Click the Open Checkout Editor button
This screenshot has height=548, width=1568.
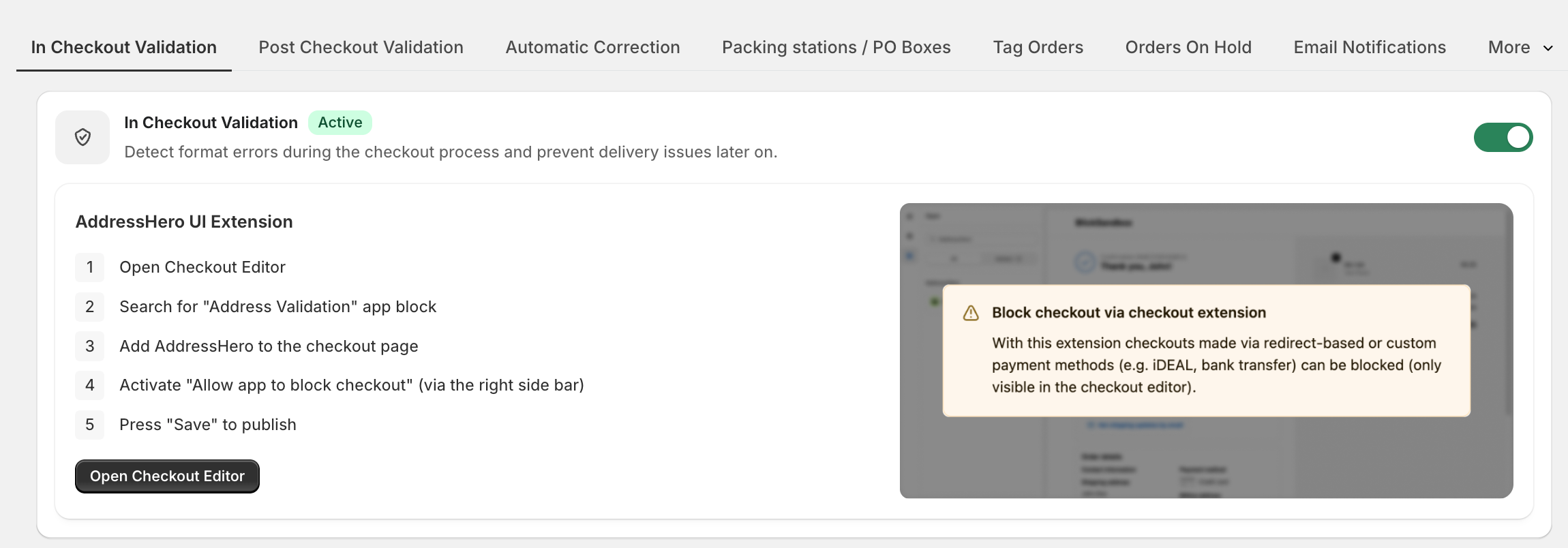coord(167,476)
